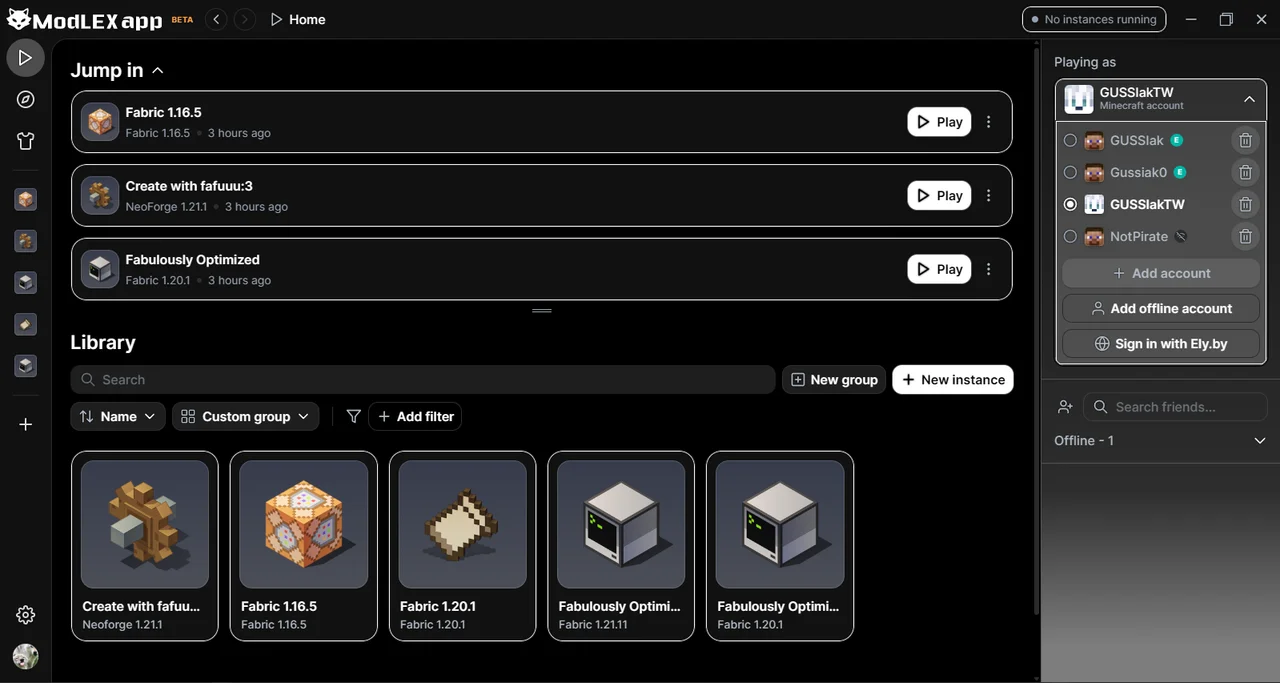Select the NotPirate account radio button
Screen dimensions: 1280x683
click(1070, 237)
